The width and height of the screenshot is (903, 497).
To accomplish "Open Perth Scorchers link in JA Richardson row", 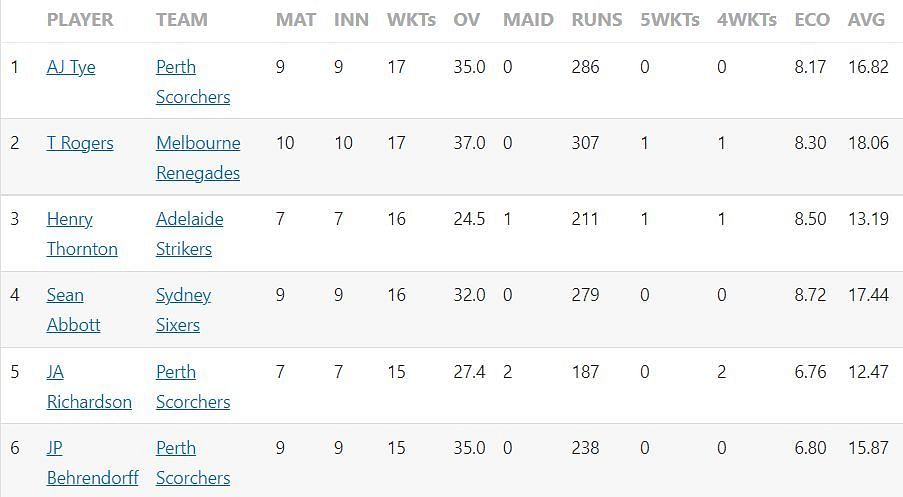I will click(193, 386).
